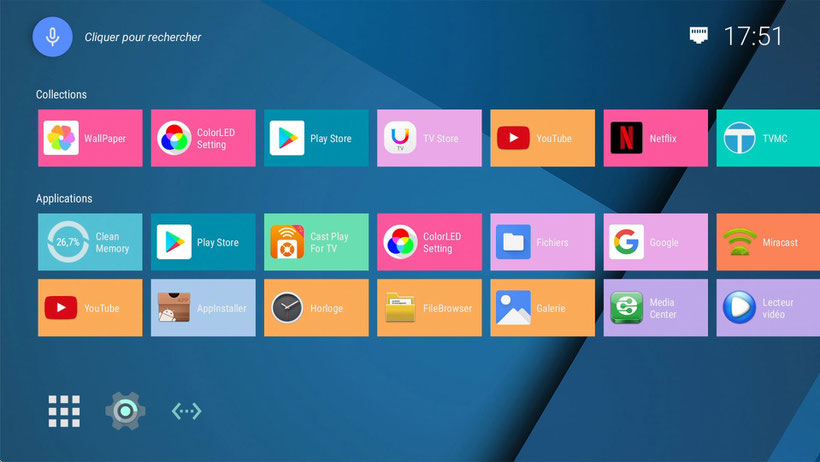Launch the Media Center app
Viewport: 820px width, 462px height.
[655, 308]
